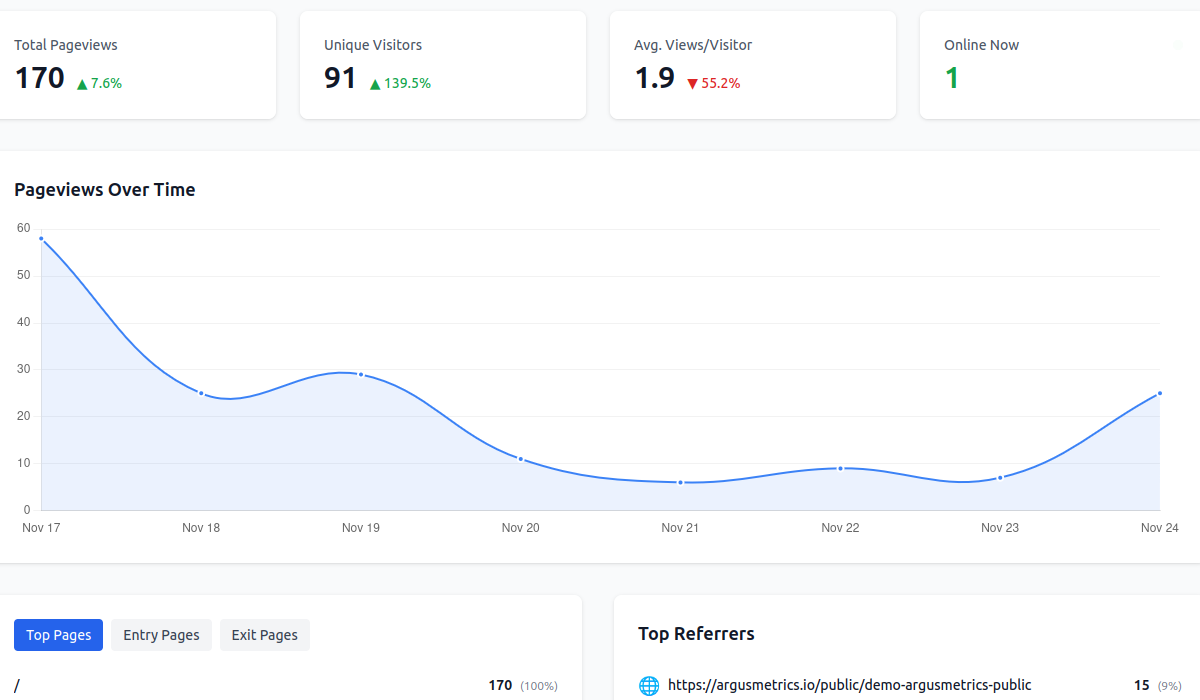Switch to the Entry Pages tab
1200x700 pixels.
(x=160, y=634)
